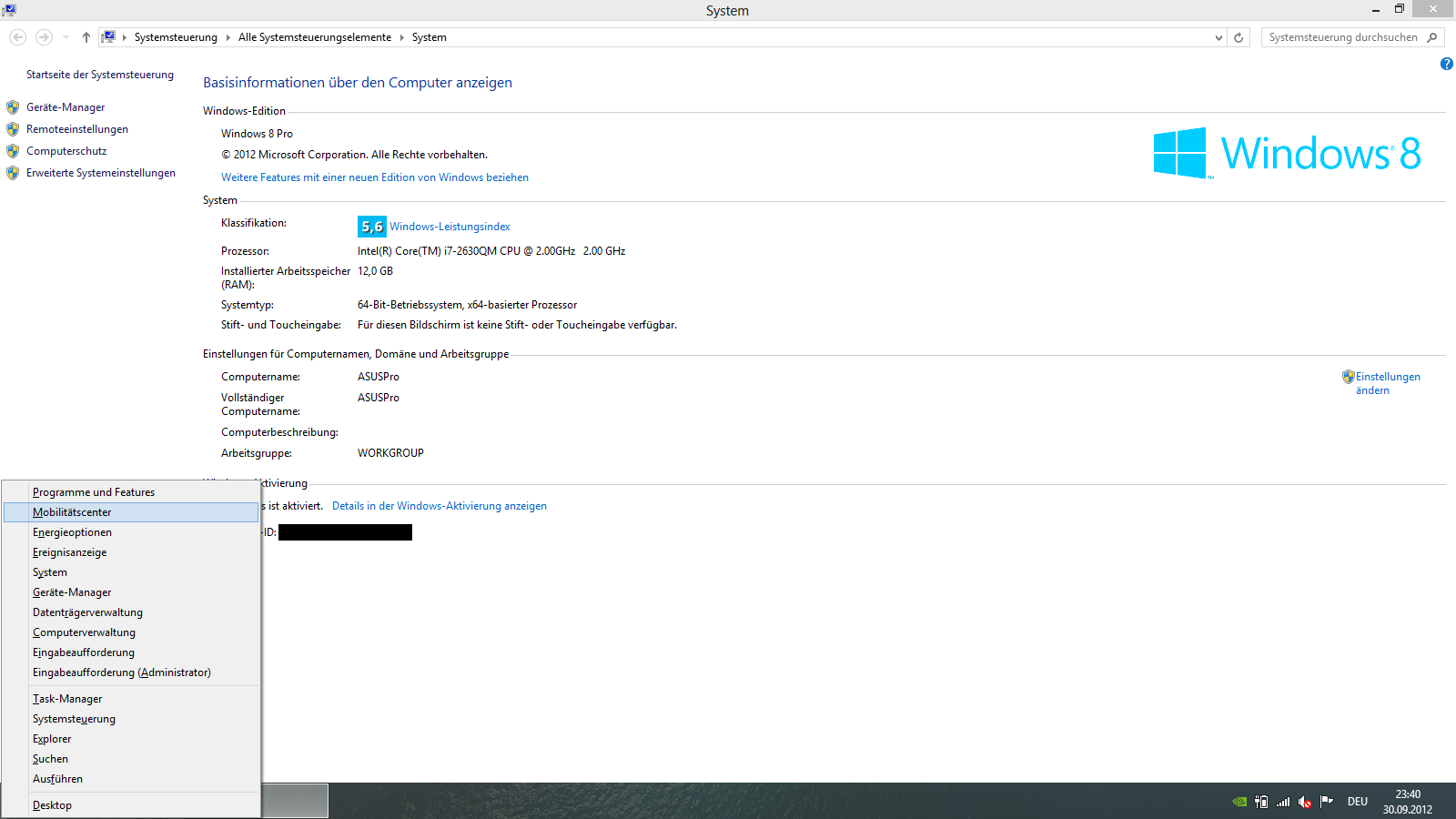Click shield icon beside Remoteeinstellungen
Viewport: 1456px width, 819px height.
(13, 129)
